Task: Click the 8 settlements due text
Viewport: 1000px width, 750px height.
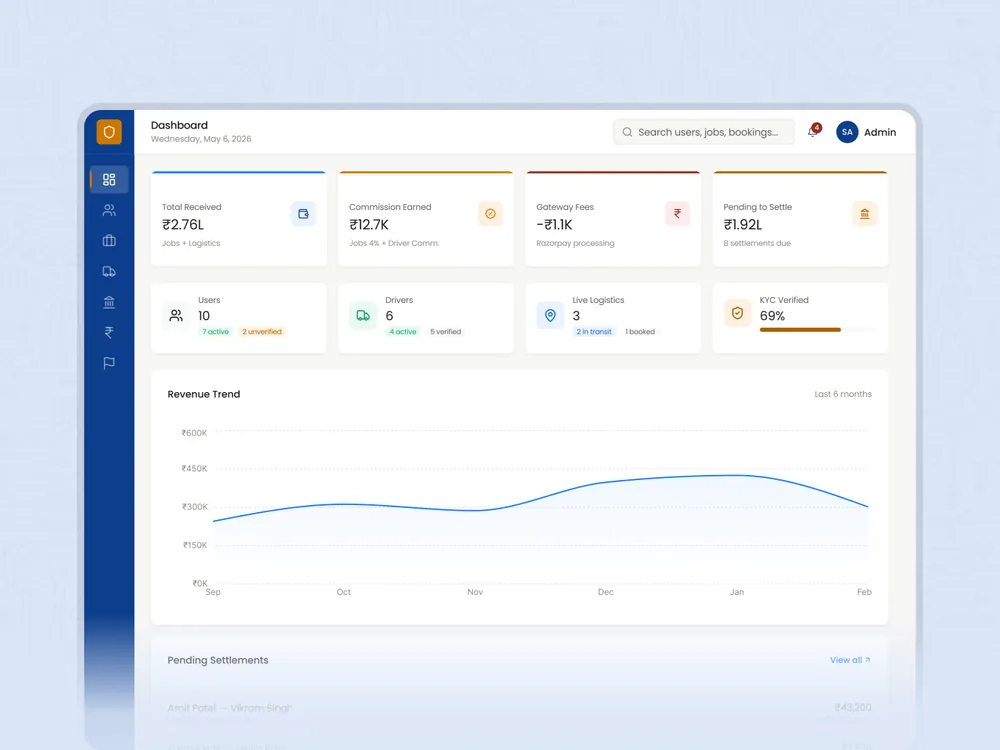Action: (757, 243)
